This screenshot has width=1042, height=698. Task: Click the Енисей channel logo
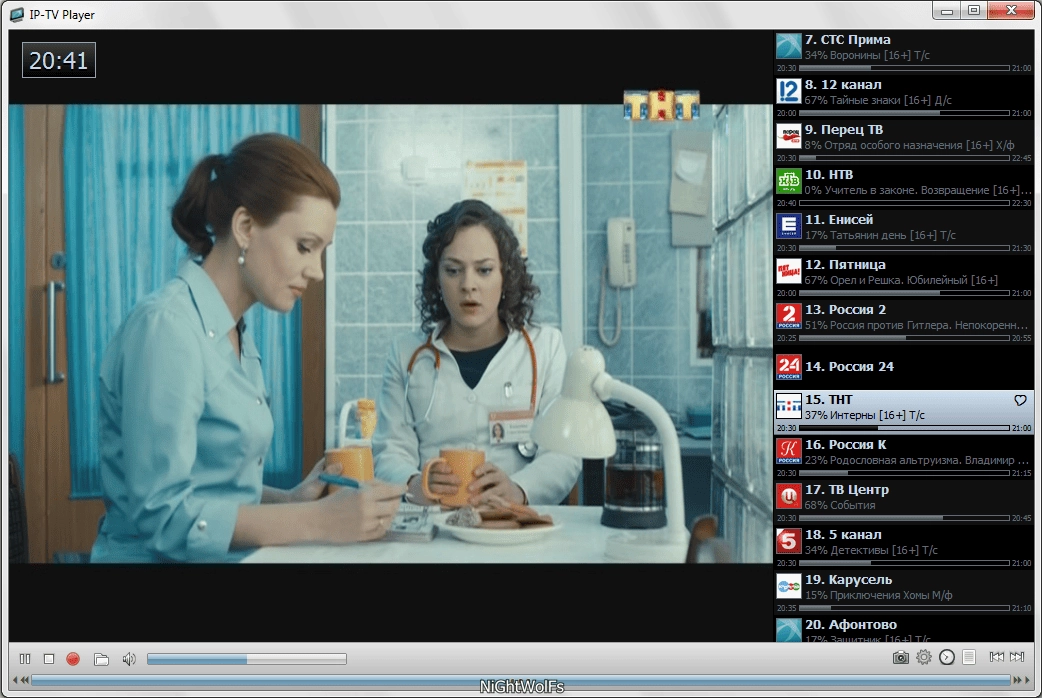pyautogui.click(x=789, y=226)
